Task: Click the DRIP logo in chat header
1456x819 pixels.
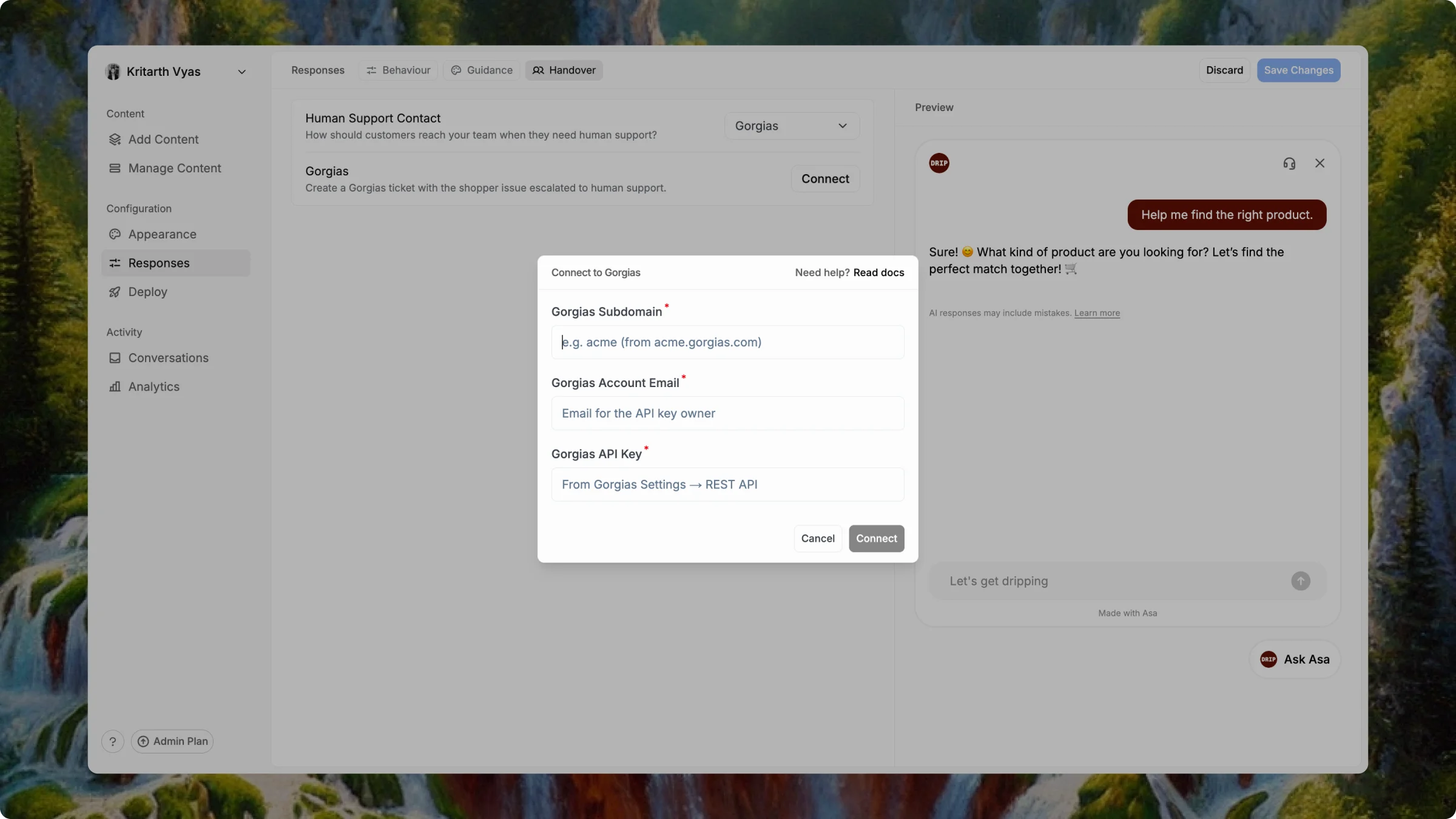Action: click(939, 163)
